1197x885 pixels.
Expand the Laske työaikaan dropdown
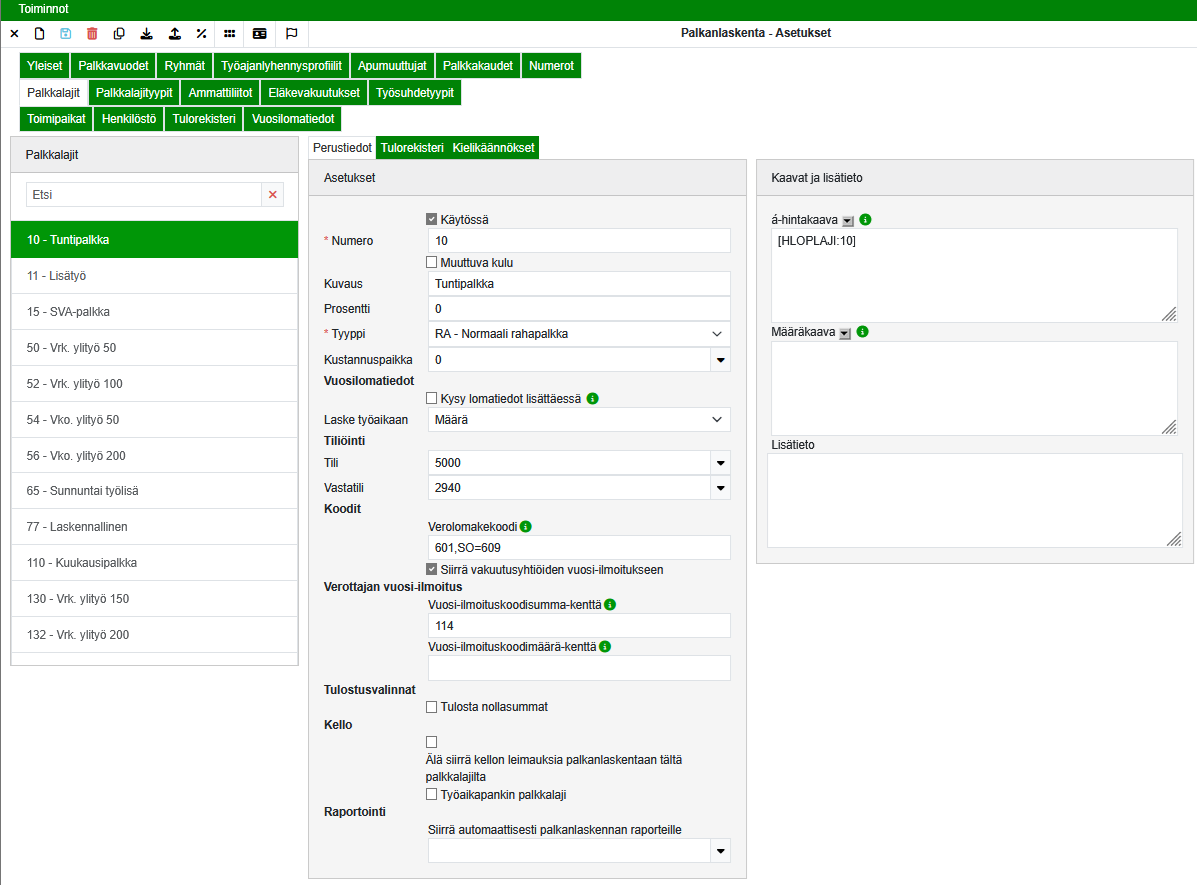(579, 420)
